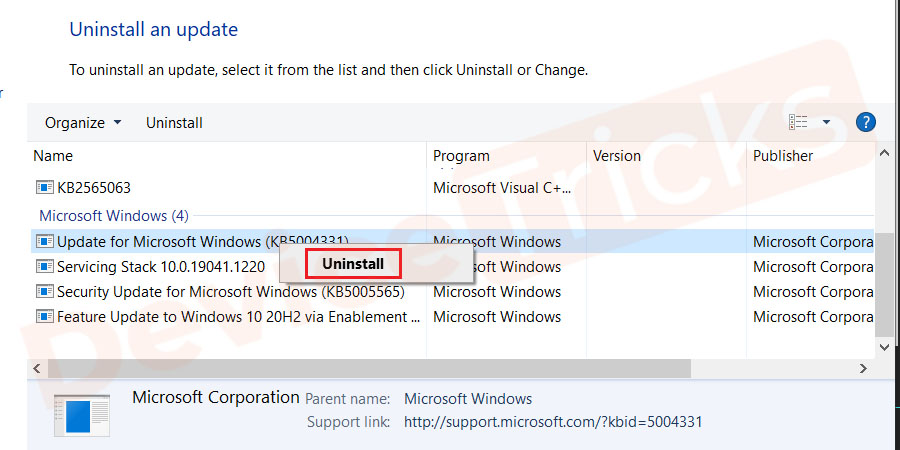Viewport: 900px width, 450px height.
Task: Open the help question mark icon
Action: tap(866, 122)
